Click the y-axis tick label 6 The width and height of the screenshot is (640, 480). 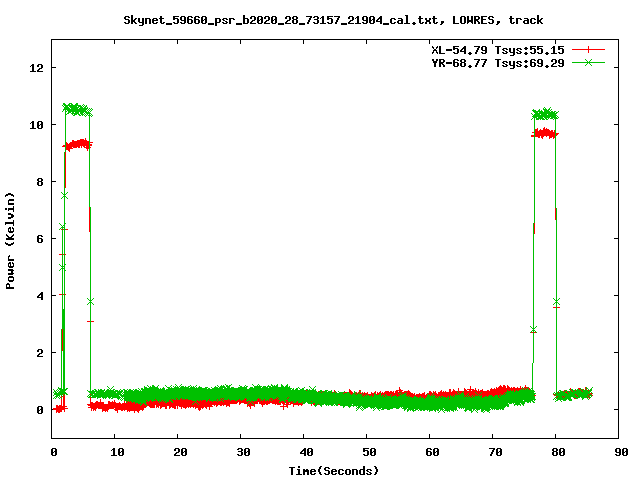point(40,239)
